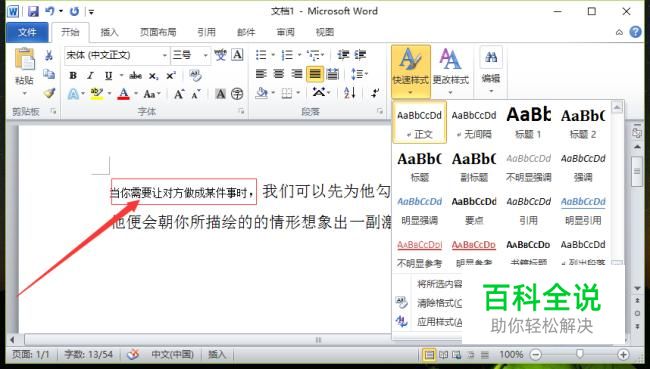Apply the 标题 2 heading style
This screenshot has height=369, width=650.
[x=583, y=123]
